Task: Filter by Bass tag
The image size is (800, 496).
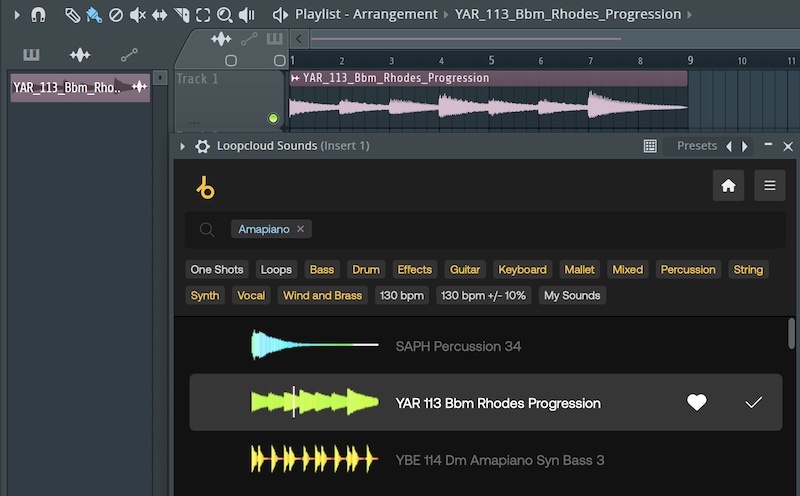Action: [x=322, y=269]
